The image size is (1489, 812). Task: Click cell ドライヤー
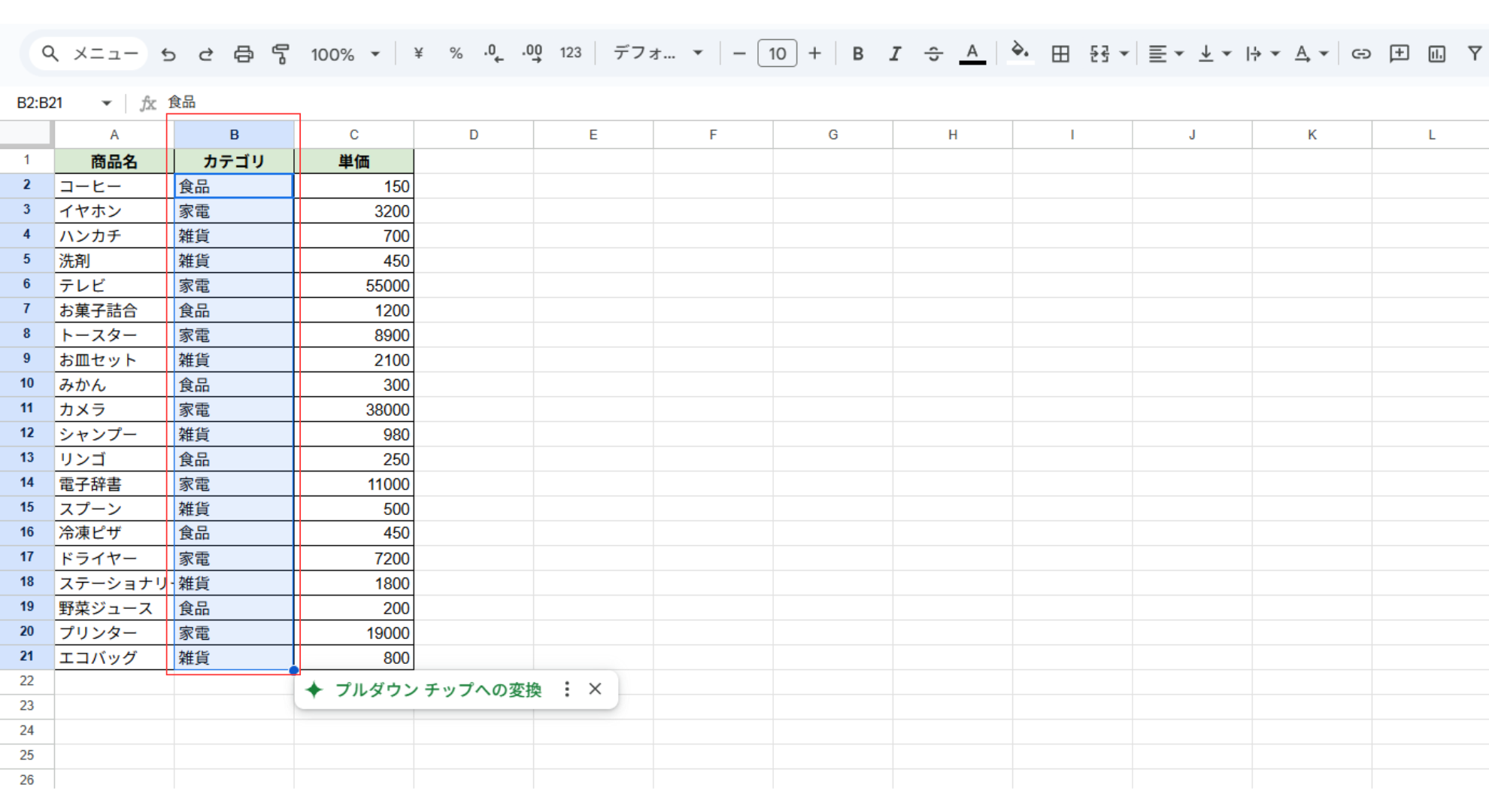tap(114, 558)
